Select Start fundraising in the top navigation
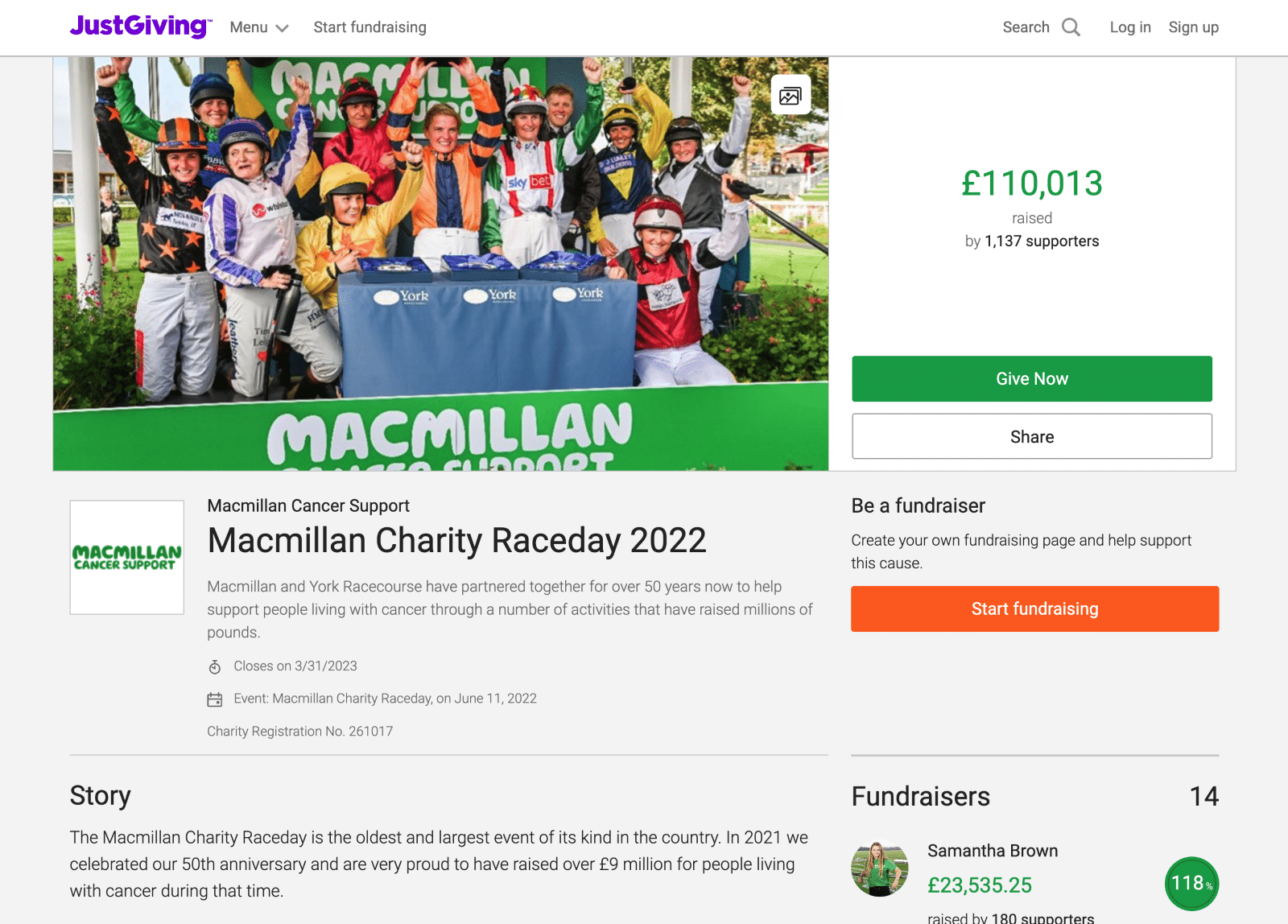 [x=370, y=27]
